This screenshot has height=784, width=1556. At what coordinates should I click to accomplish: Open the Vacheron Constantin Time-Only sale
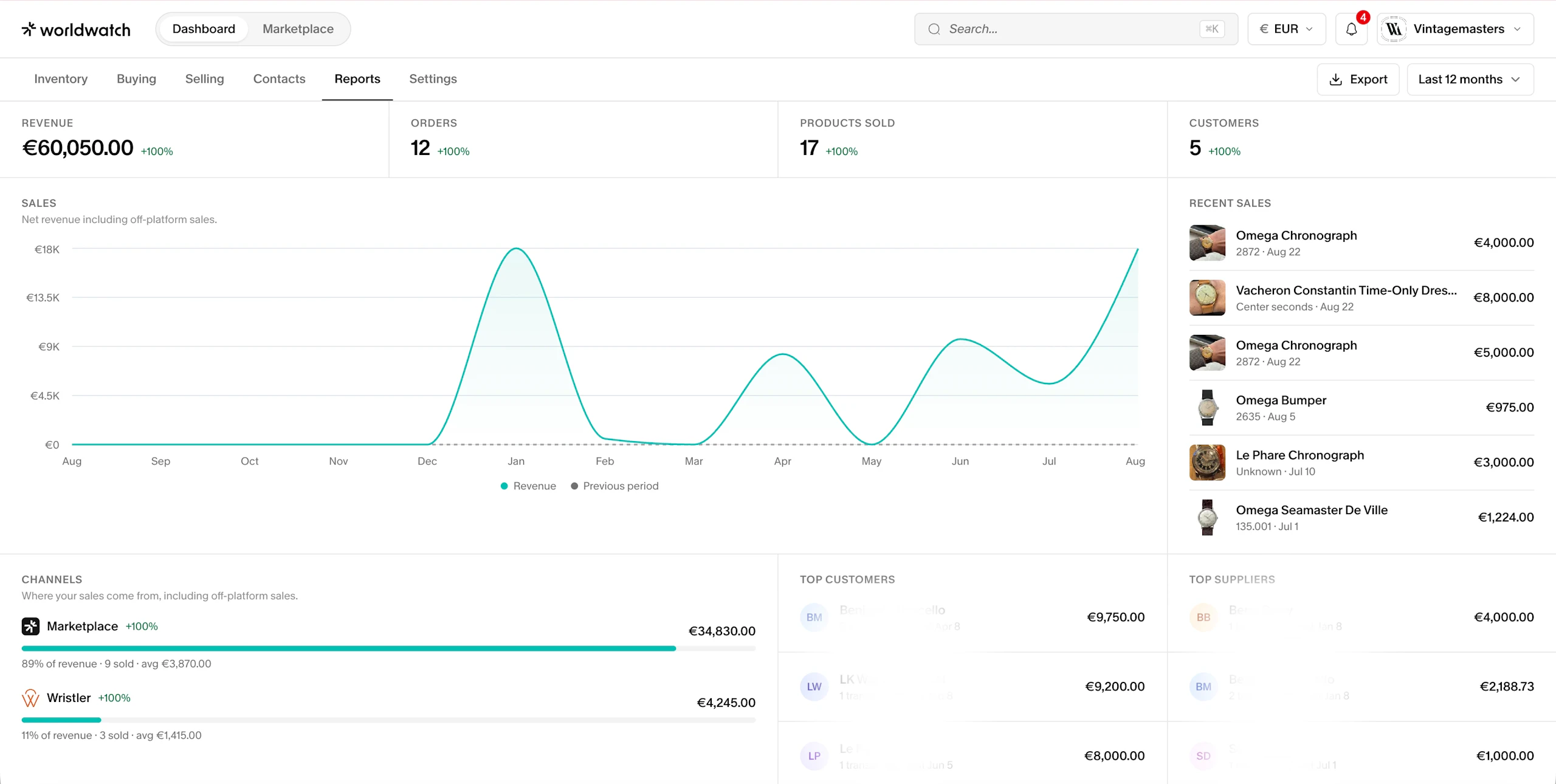[1361, 298]
